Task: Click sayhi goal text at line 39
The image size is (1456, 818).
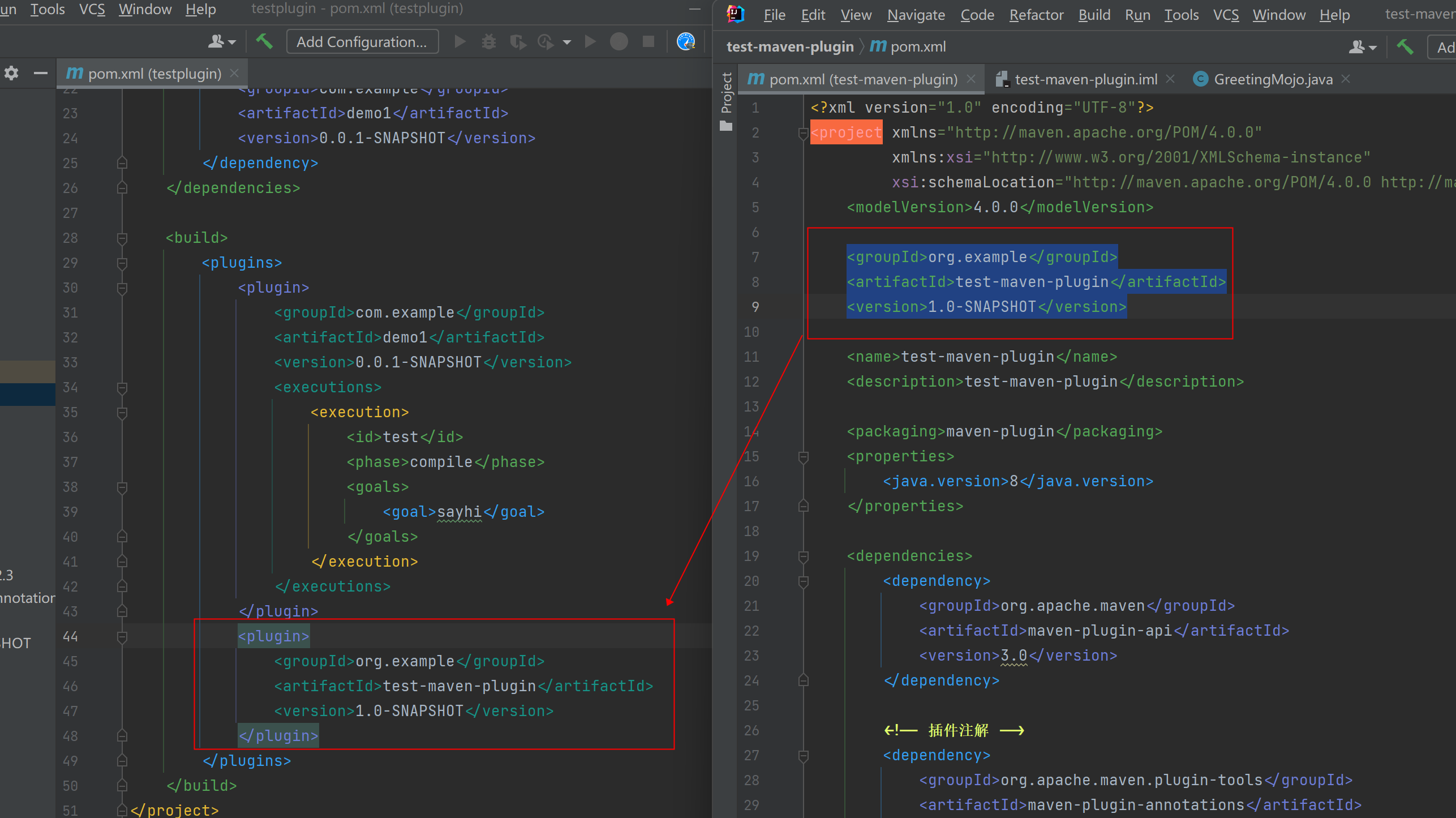Action: (459, 512)
